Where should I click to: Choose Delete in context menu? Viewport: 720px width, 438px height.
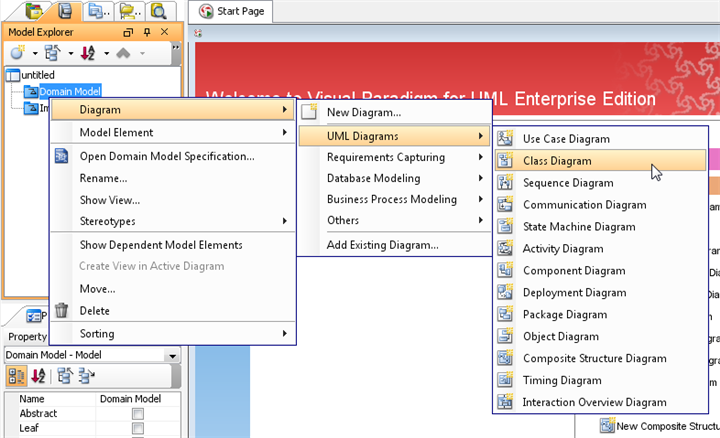coord(95,311)
